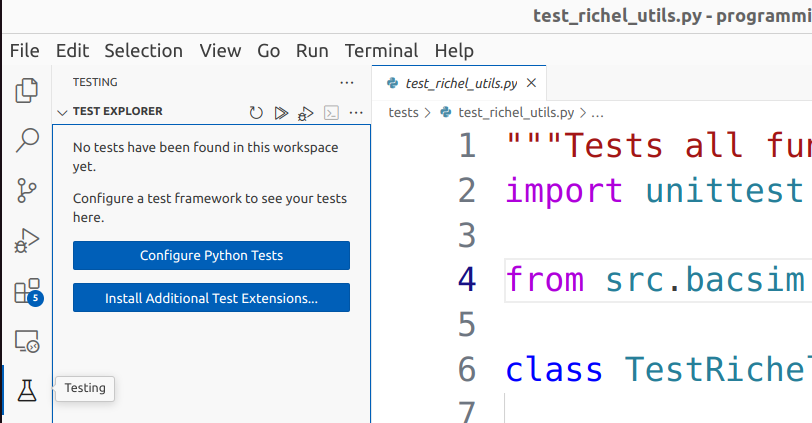Viewport: 812px width, 423px height.
Task: Open Testing panel views and more actions
Action: (347, 82)
